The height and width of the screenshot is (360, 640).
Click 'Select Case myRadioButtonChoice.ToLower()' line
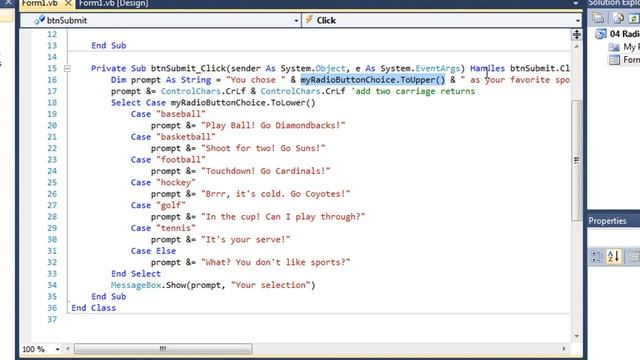click(x=213, y=103)
